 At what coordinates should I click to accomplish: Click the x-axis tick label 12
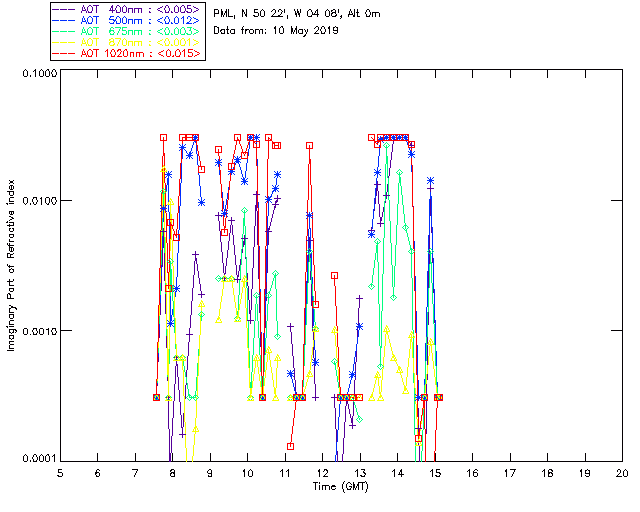(322, 472)
